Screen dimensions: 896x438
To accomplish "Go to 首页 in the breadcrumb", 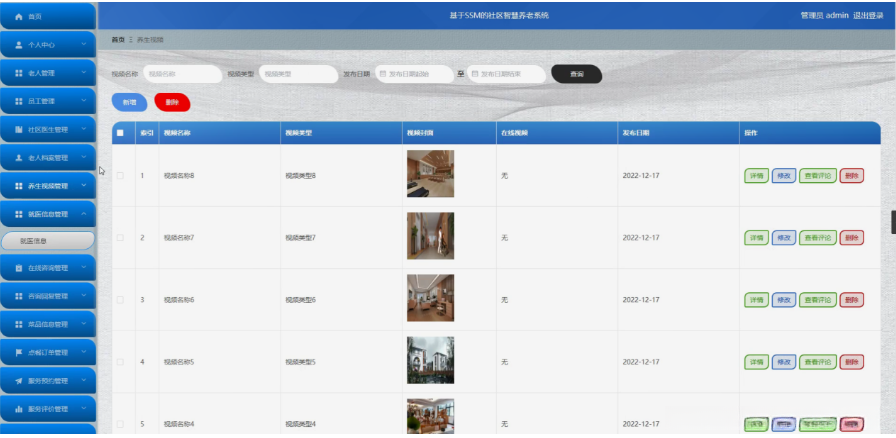I will tap(118, 40).
